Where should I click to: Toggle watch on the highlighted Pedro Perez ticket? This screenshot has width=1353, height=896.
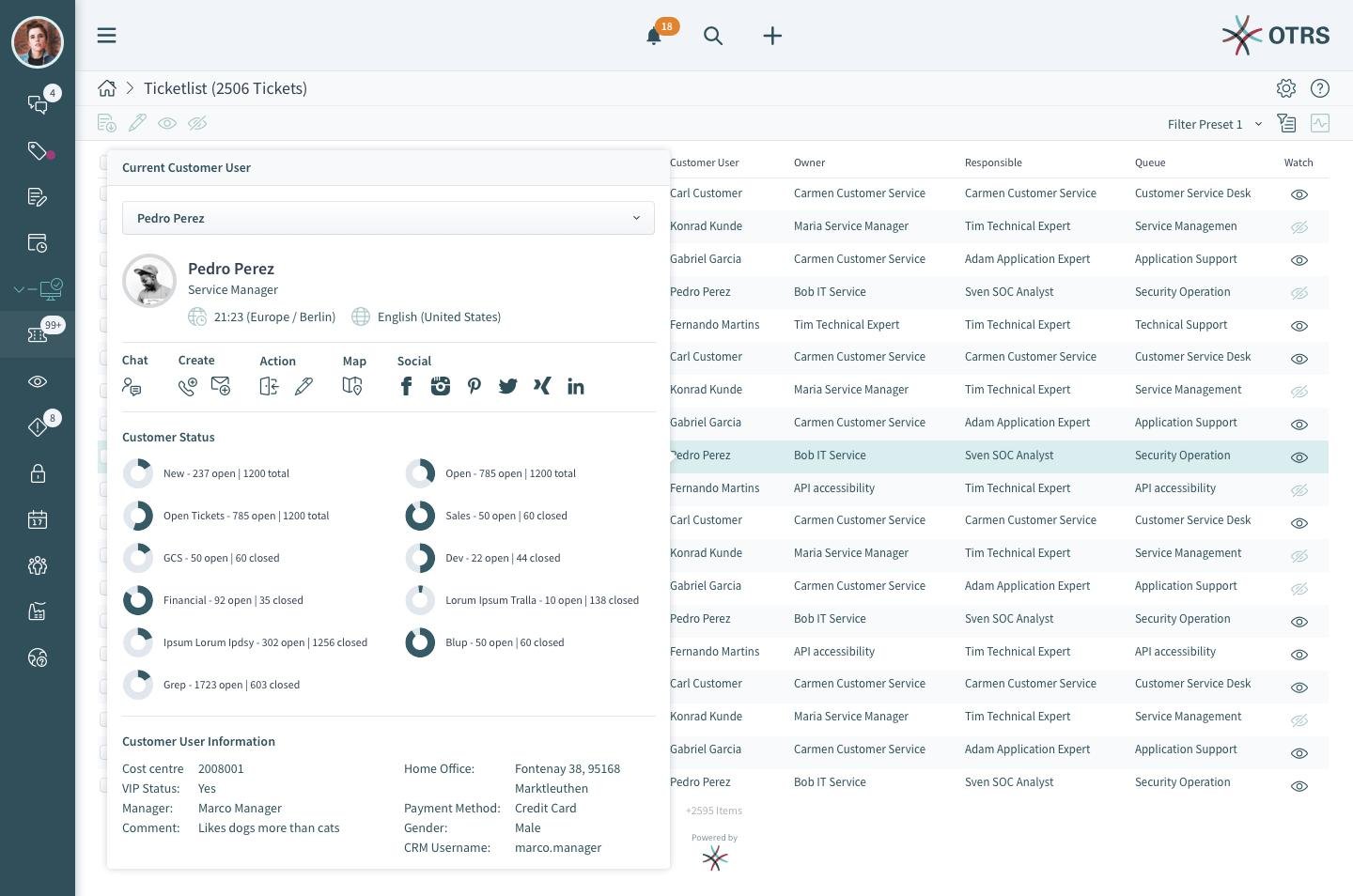click(x=1299, y=457)
